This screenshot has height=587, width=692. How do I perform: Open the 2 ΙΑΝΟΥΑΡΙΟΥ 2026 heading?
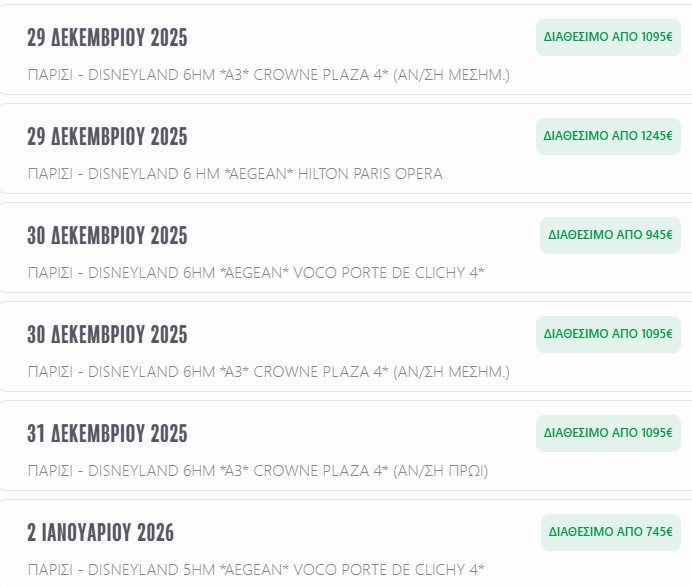point(100,533)
